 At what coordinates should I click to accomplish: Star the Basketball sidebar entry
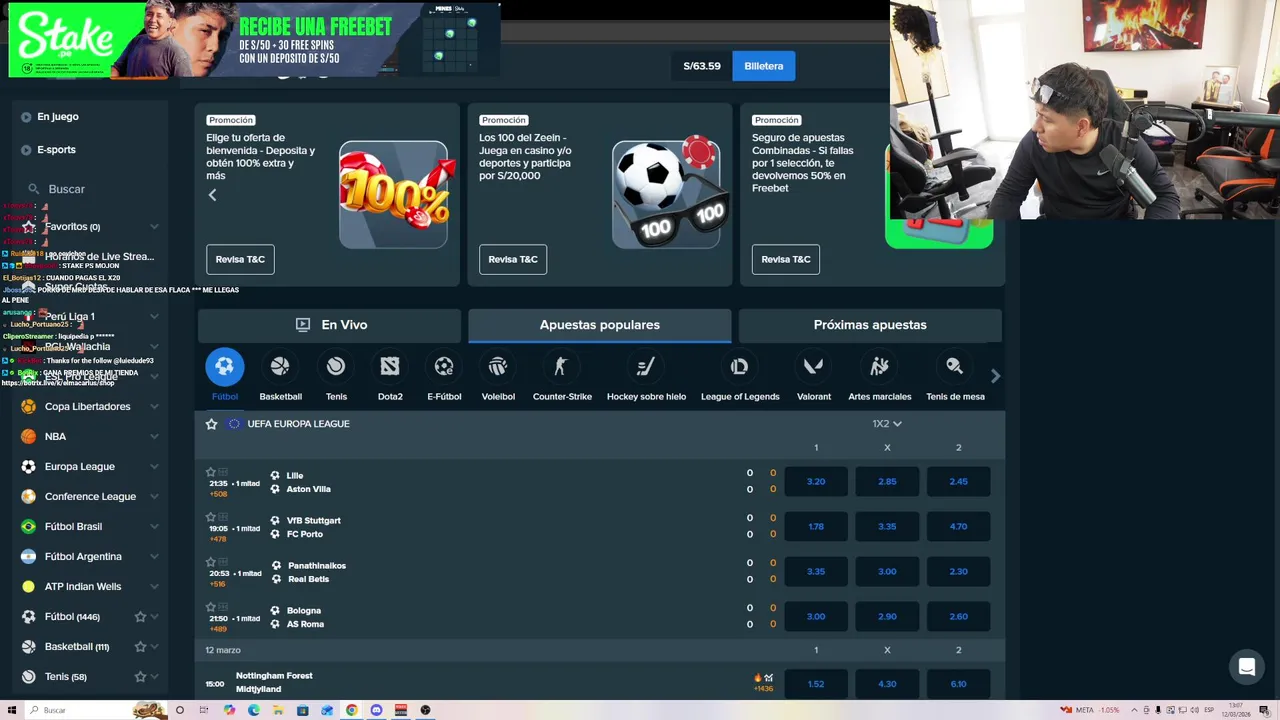[x=140, y=647]
